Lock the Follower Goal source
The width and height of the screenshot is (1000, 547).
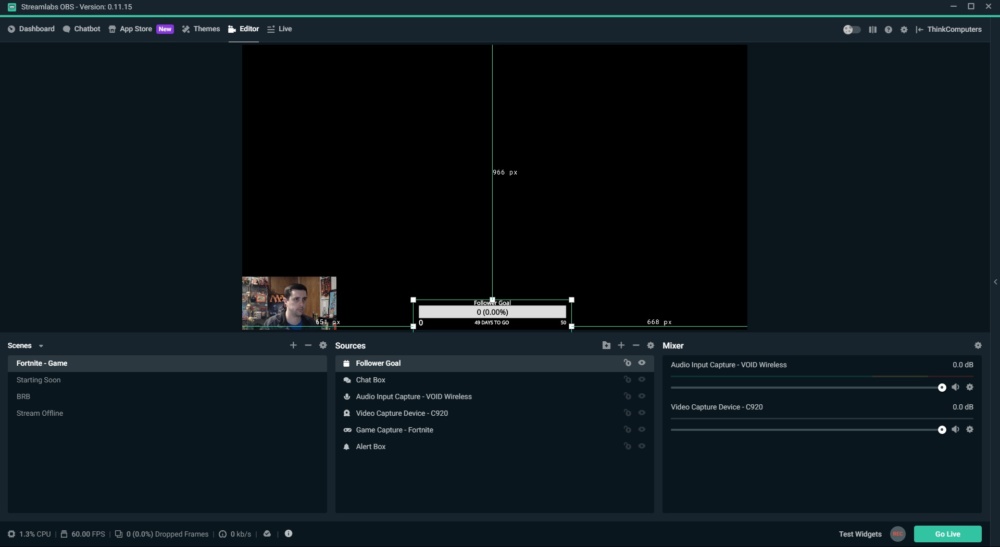(628, 363)
